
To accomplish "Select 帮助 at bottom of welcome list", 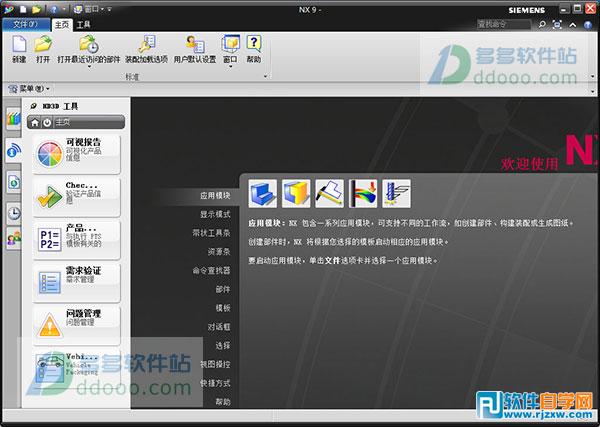I will click(223, 402).
